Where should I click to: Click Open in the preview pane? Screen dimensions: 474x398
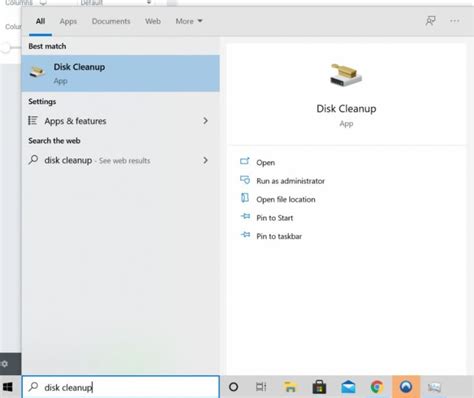(265, 163)
